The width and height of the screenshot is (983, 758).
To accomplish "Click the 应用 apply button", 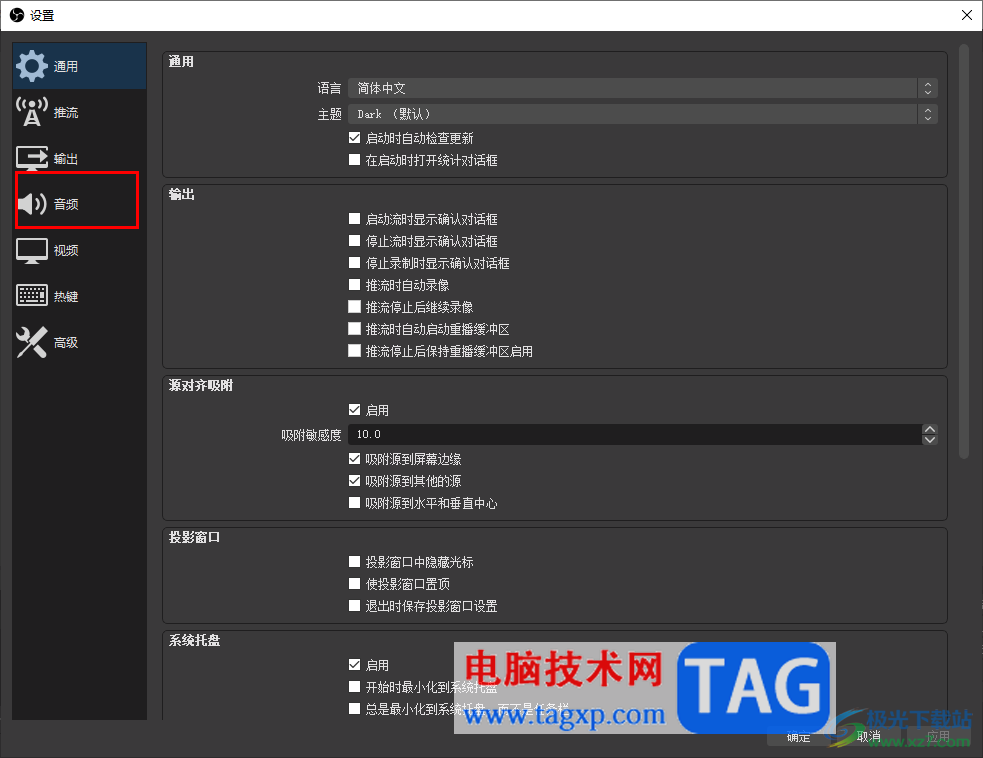I will tap(938, 736).
